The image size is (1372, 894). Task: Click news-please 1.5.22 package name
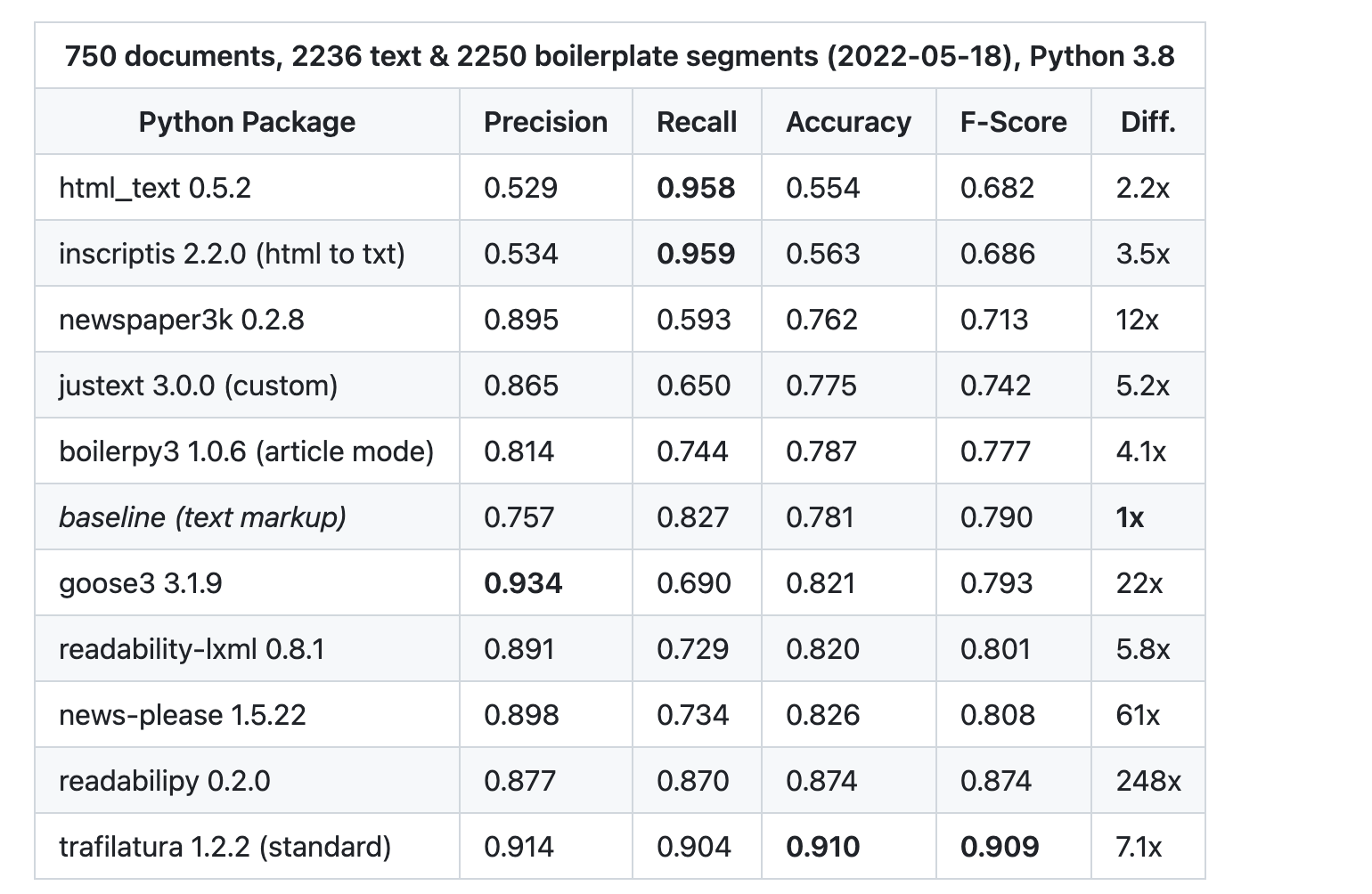pos(182,715)
